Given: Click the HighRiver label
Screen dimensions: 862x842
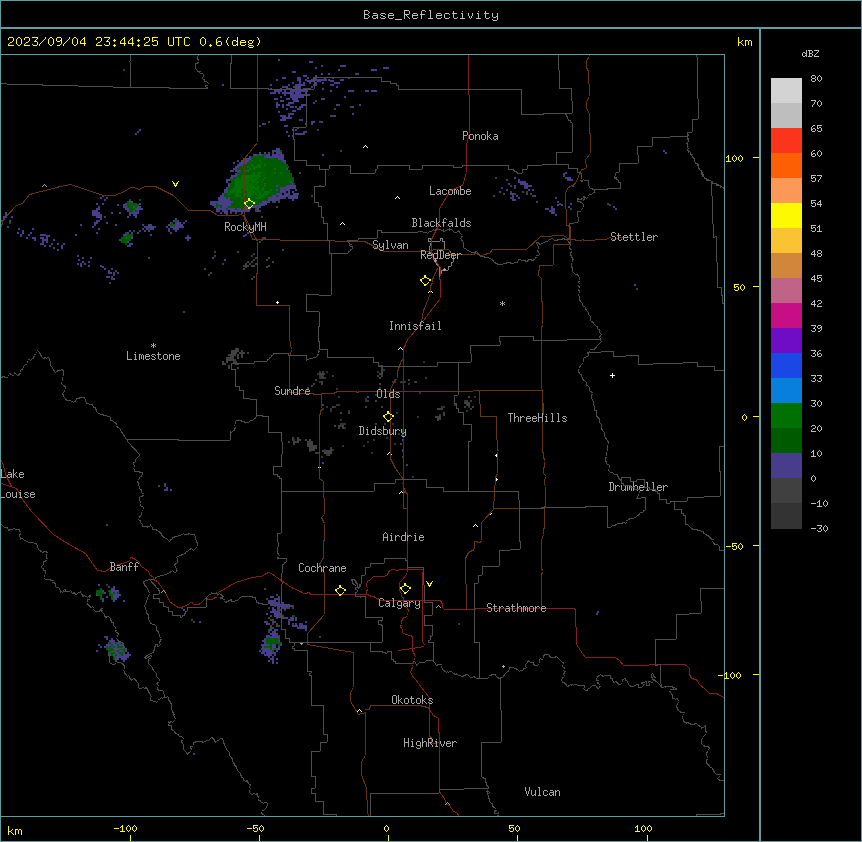Looking at the screenshot, I should coord(430,743).
